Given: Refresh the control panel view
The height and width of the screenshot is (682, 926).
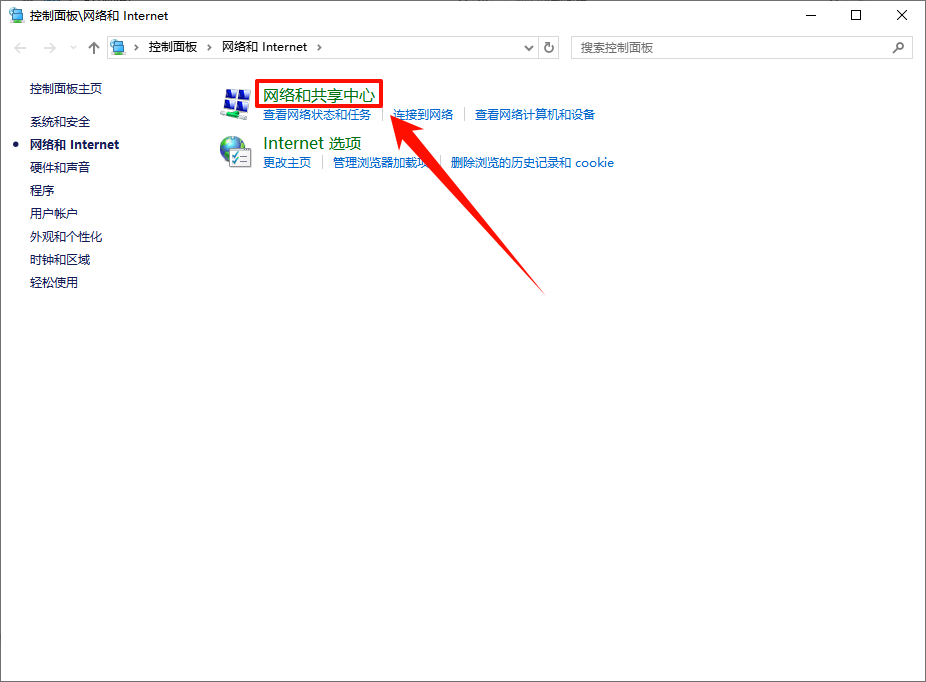Looking at the screenshot, I should point(549,48).
